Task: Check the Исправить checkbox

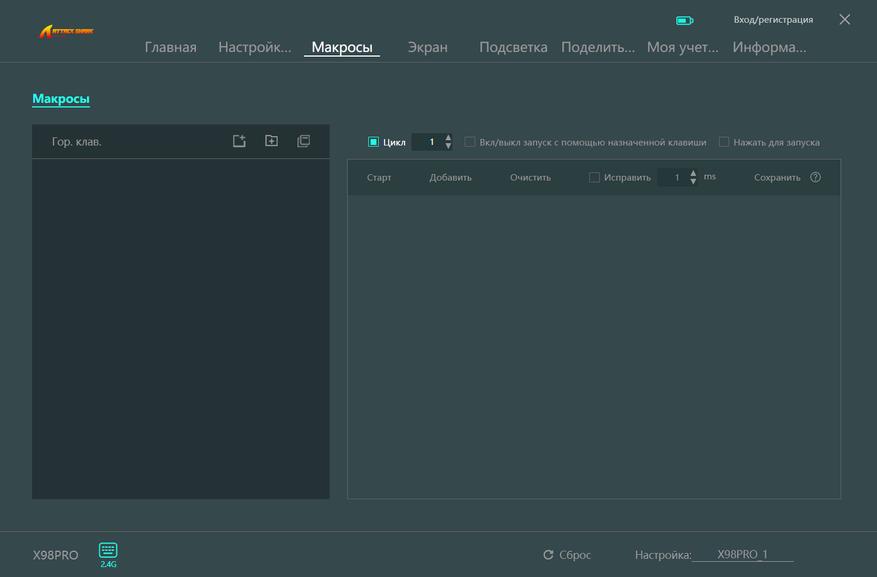Action: (x=594, y=177)
